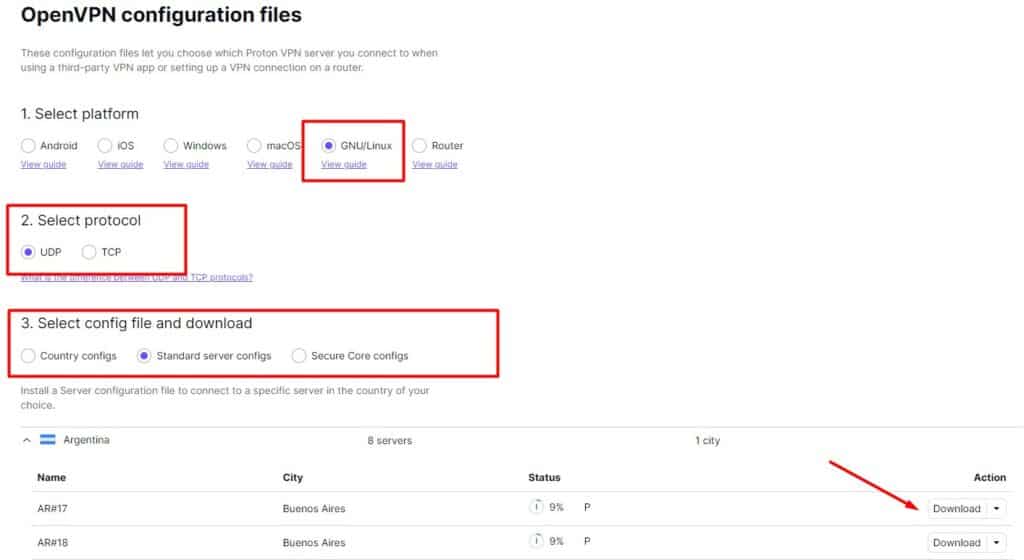Click the 9% load value for AR#18
Viewport: 1024px width, 560px height.
coord(556,541)
